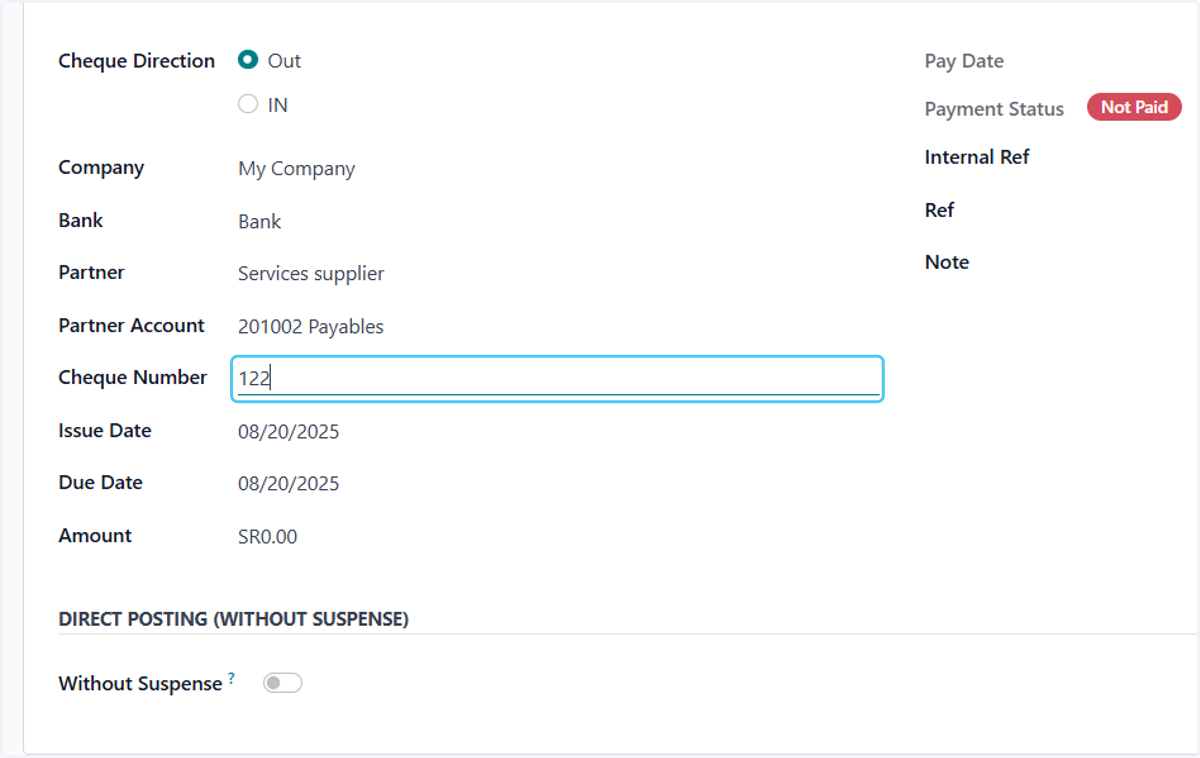The height and width of the screenshot is (758, 1200).
Task: Click the Bank label
Action: [80, 220]
